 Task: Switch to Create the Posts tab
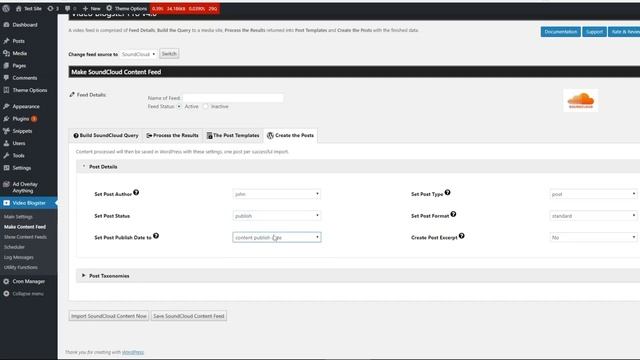tap(291, 136)
